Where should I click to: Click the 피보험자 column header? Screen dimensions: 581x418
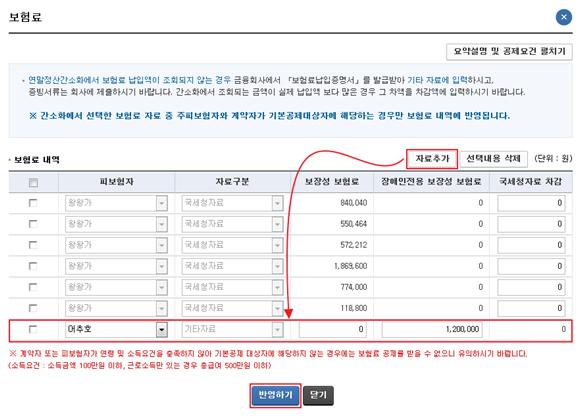click(x=116, y=182)
